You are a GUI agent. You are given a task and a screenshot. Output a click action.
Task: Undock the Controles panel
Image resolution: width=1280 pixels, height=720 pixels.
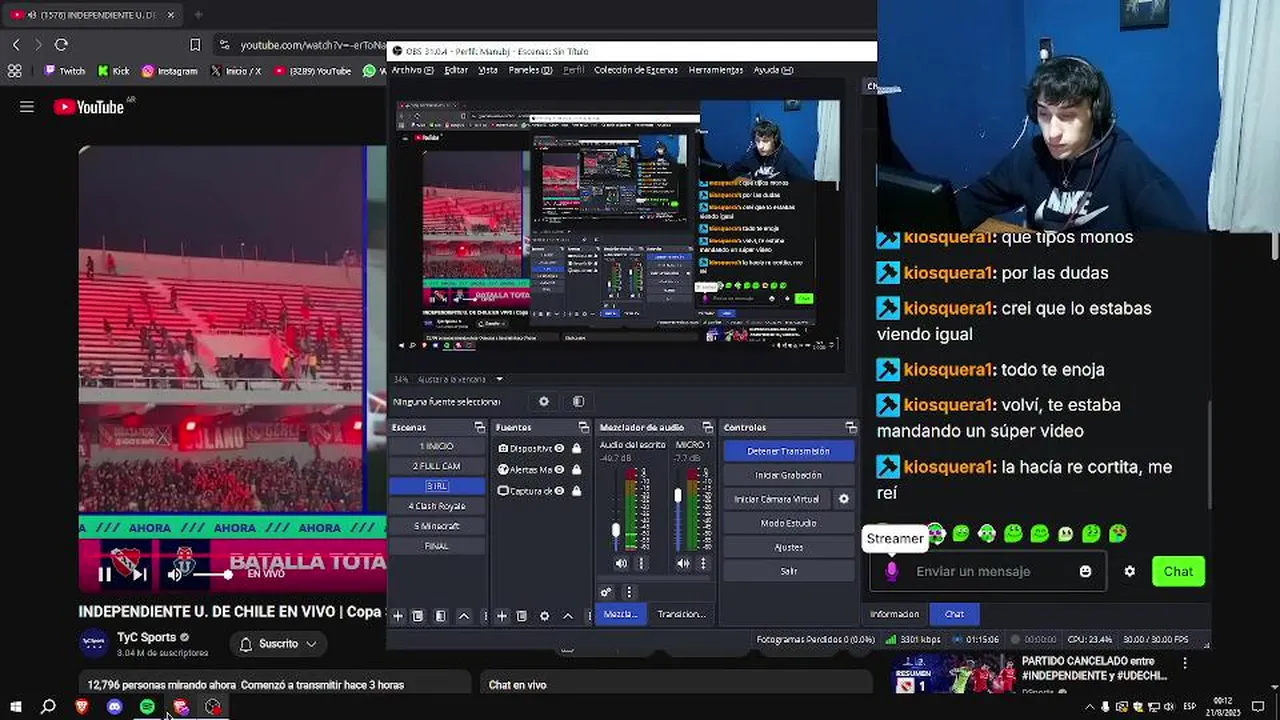[x=851, y=427]
